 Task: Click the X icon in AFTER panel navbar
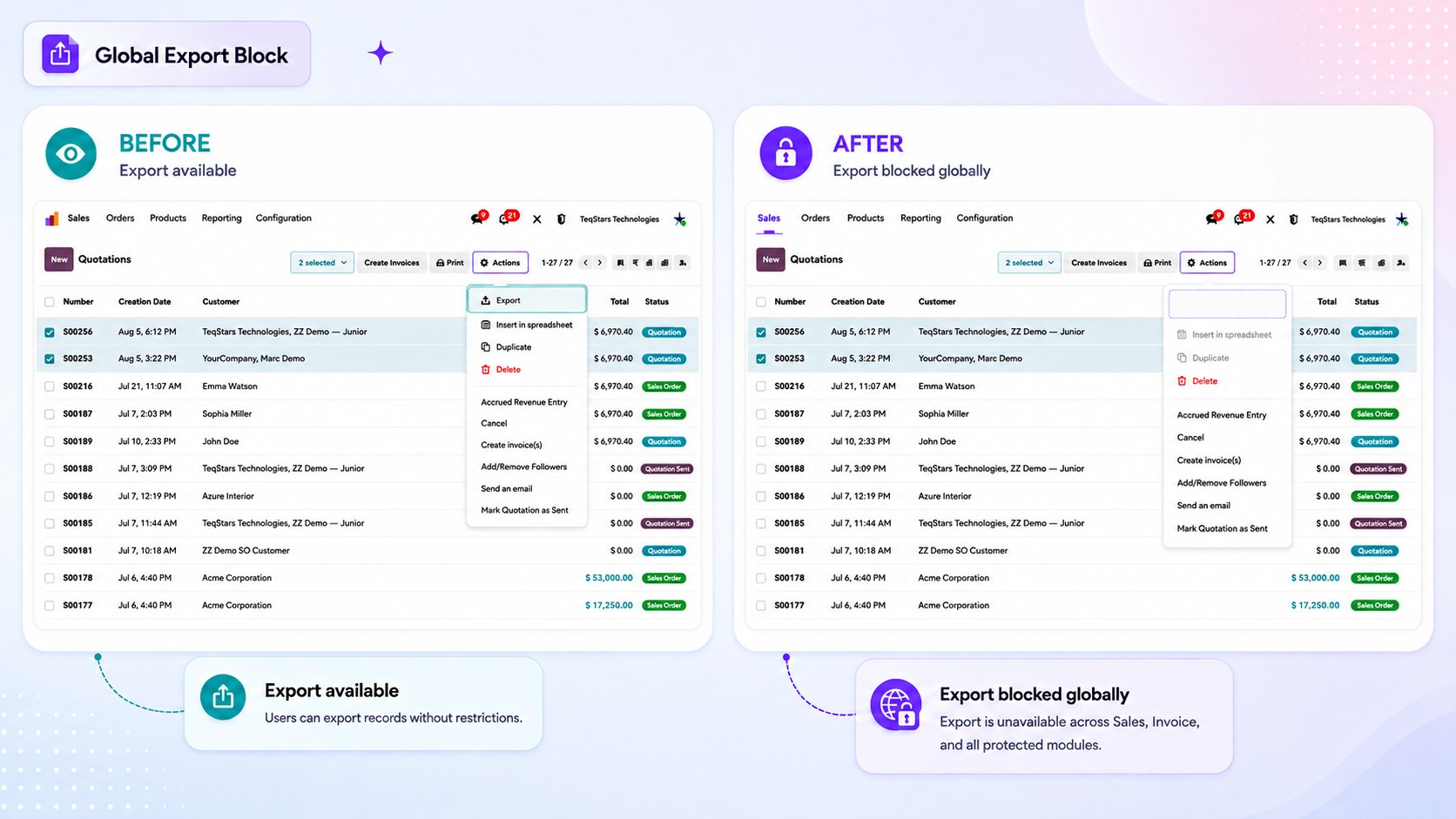click(x=1271, y=219)
